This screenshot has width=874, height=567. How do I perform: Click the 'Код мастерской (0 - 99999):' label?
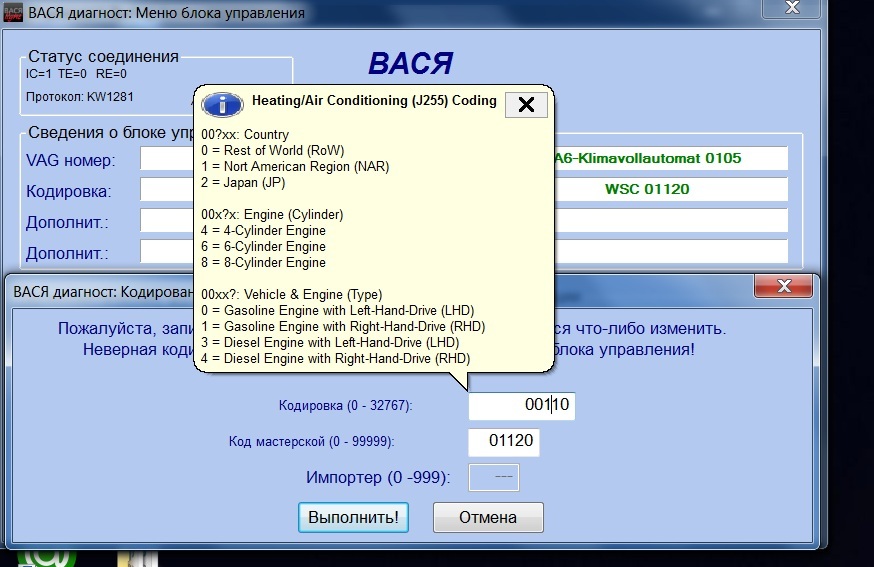click(x=311, y=442)
